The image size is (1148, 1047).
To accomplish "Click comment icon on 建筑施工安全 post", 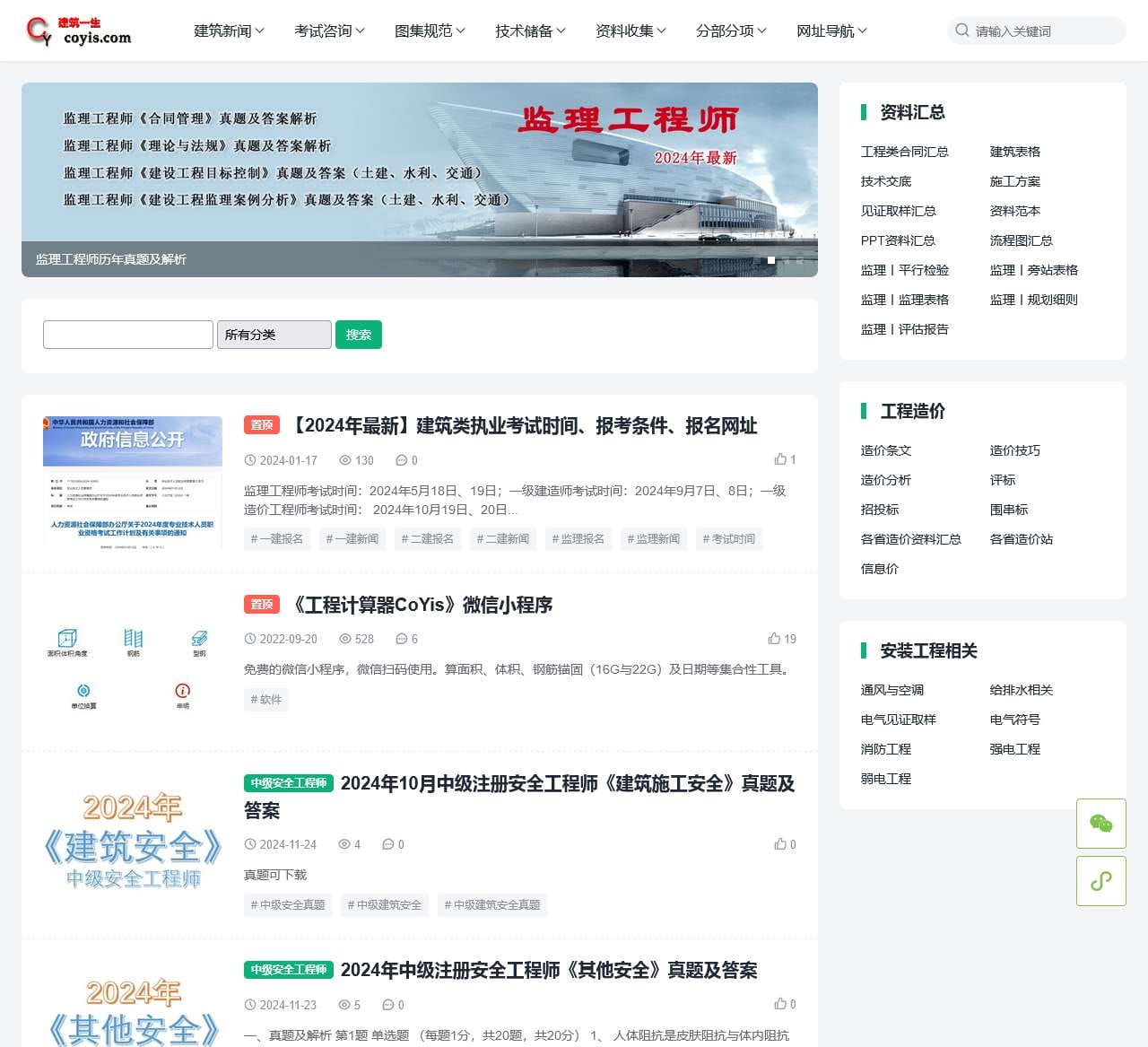I will point(388,844).
